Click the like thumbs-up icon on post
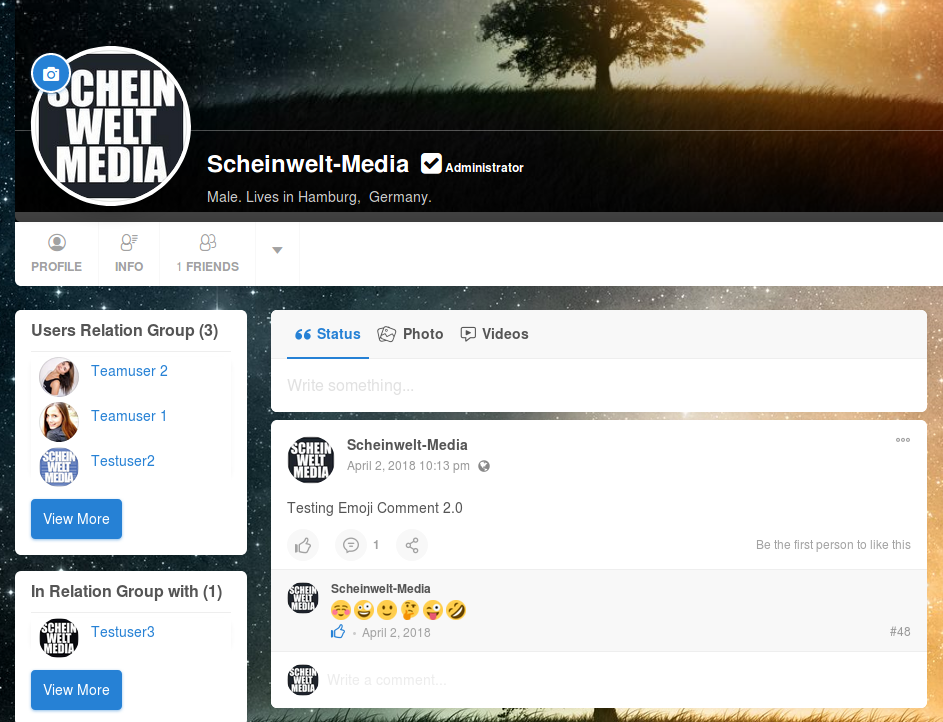943x722 pixels. pyautogui.click(x=303, y=545)
